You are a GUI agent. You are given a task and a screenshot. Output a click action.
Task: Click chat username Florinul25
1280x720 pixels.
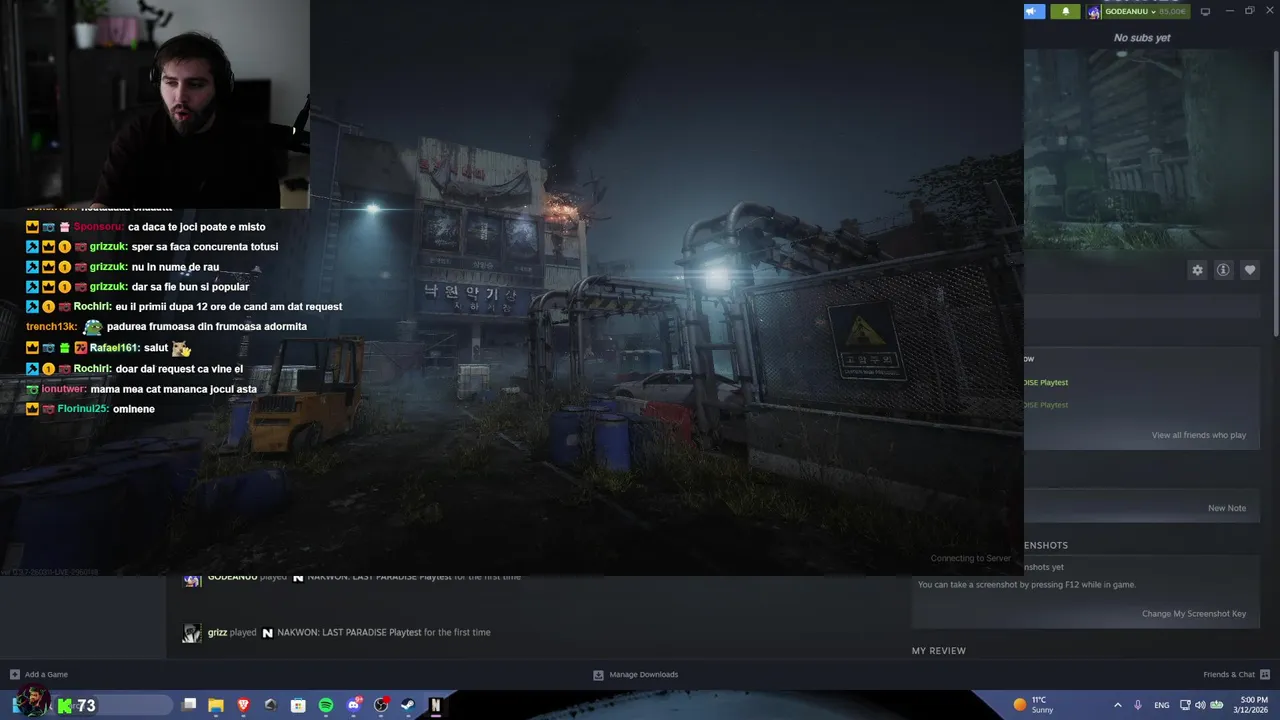pyautogui.click(x=82, y=409)
